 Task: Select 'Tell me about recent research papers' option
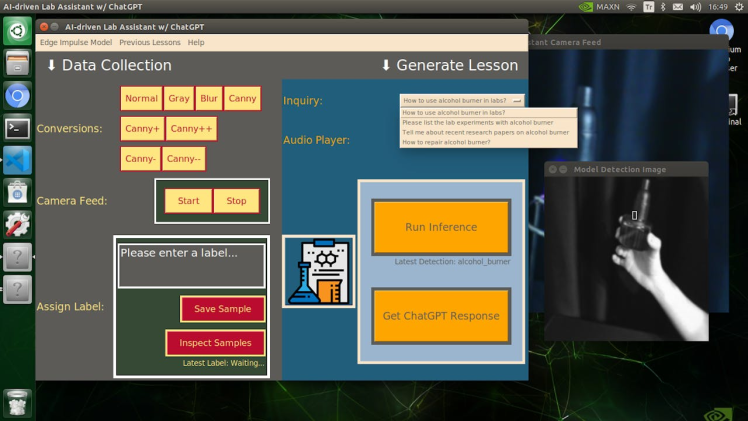(x=488, y=133)
